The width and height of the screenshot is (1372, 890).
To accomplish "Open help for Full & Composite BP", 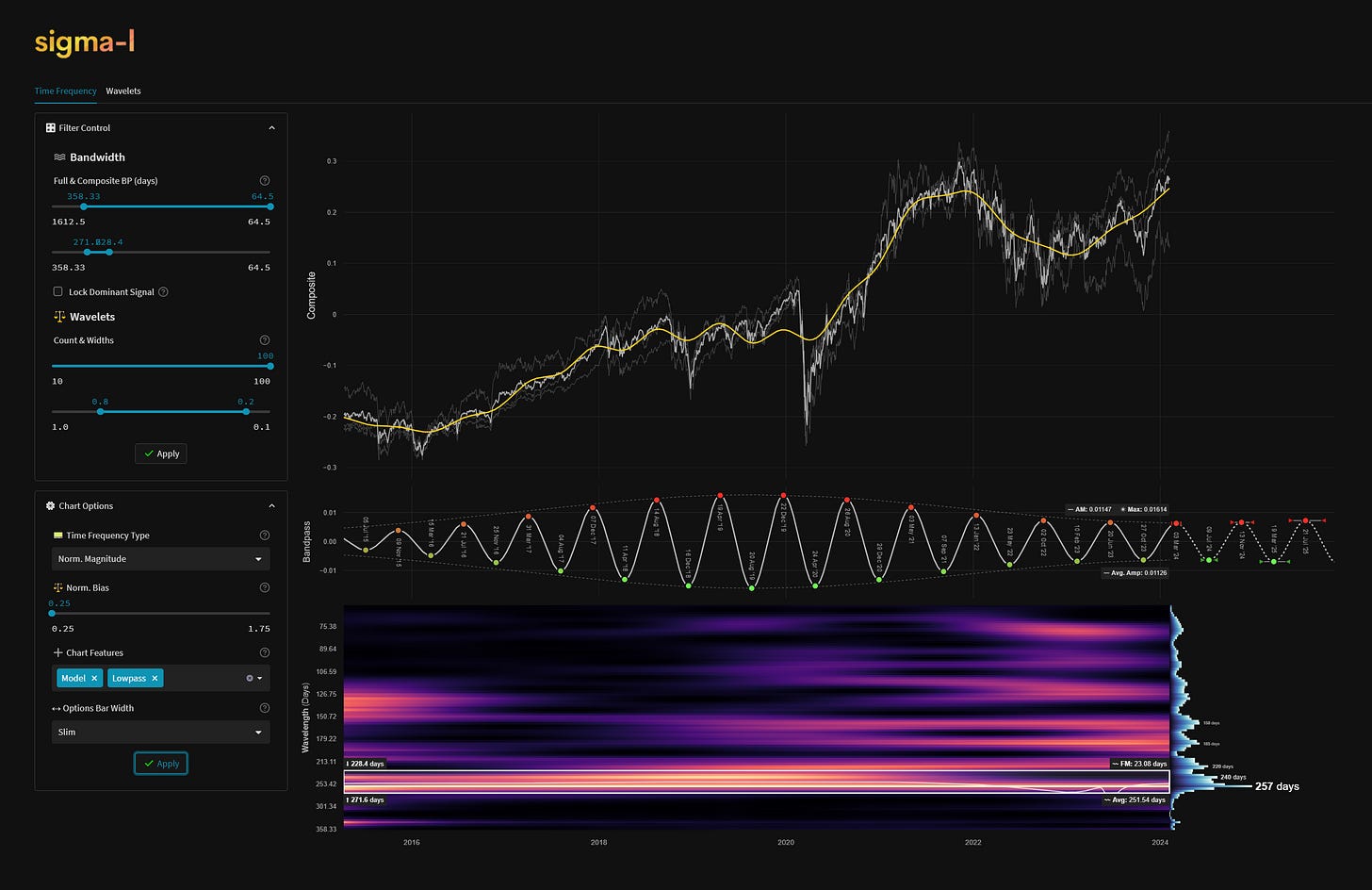I will [x=264, y=180].
